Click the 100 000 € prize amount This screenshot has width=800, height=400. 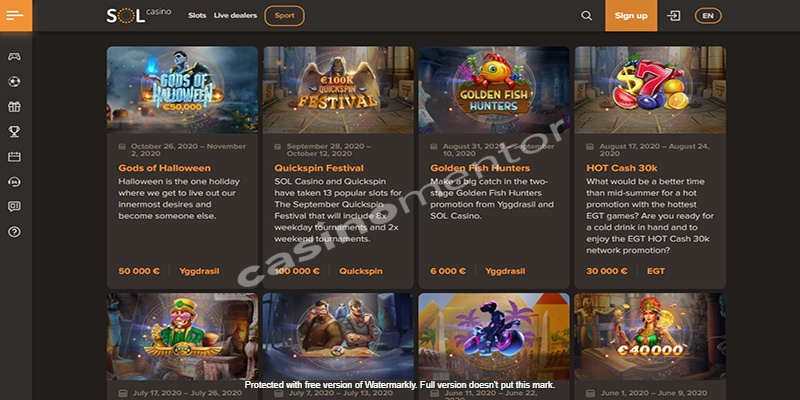[x=297, y=271]
